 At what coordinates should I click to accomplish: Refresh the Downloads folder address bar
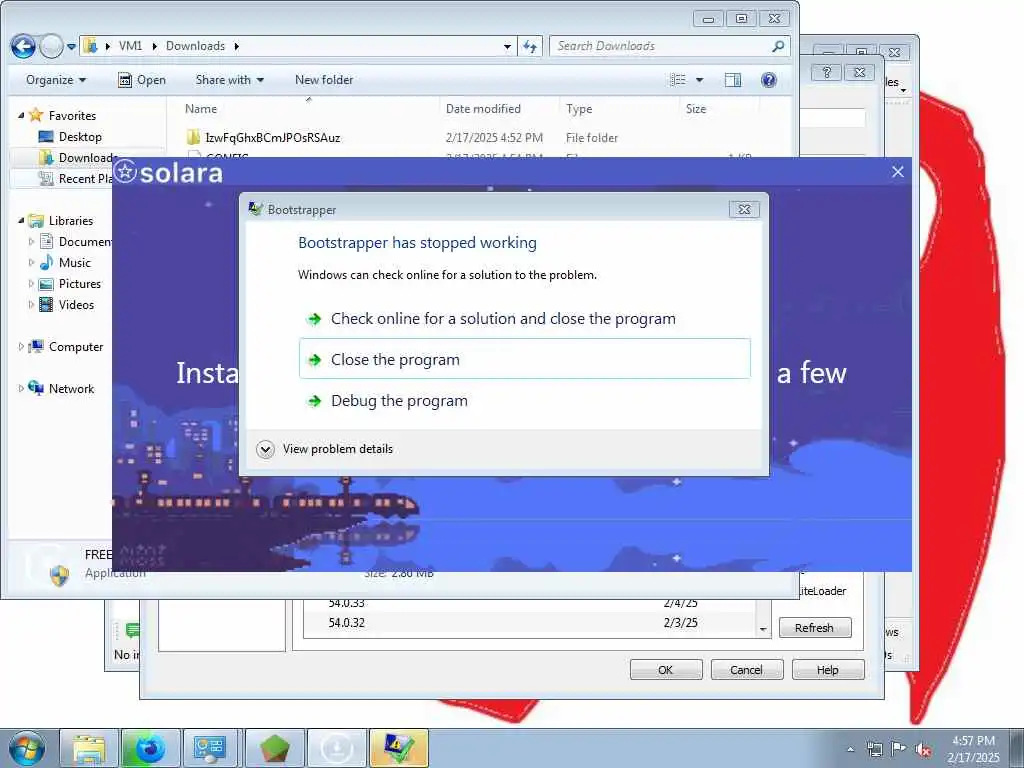[530, 46]
